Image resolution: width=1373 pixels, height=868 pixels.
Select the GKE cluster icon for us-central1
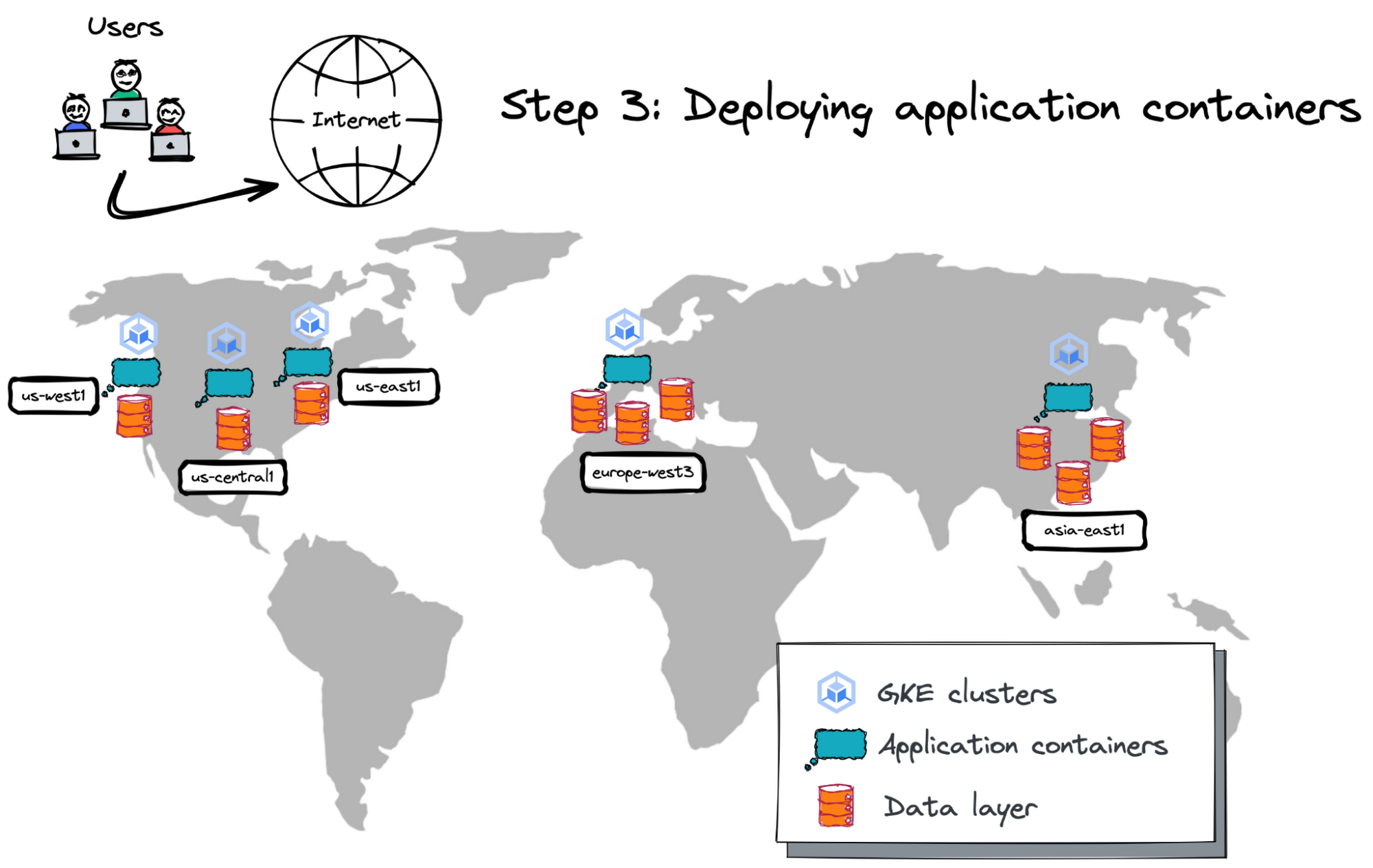(227, 342)
